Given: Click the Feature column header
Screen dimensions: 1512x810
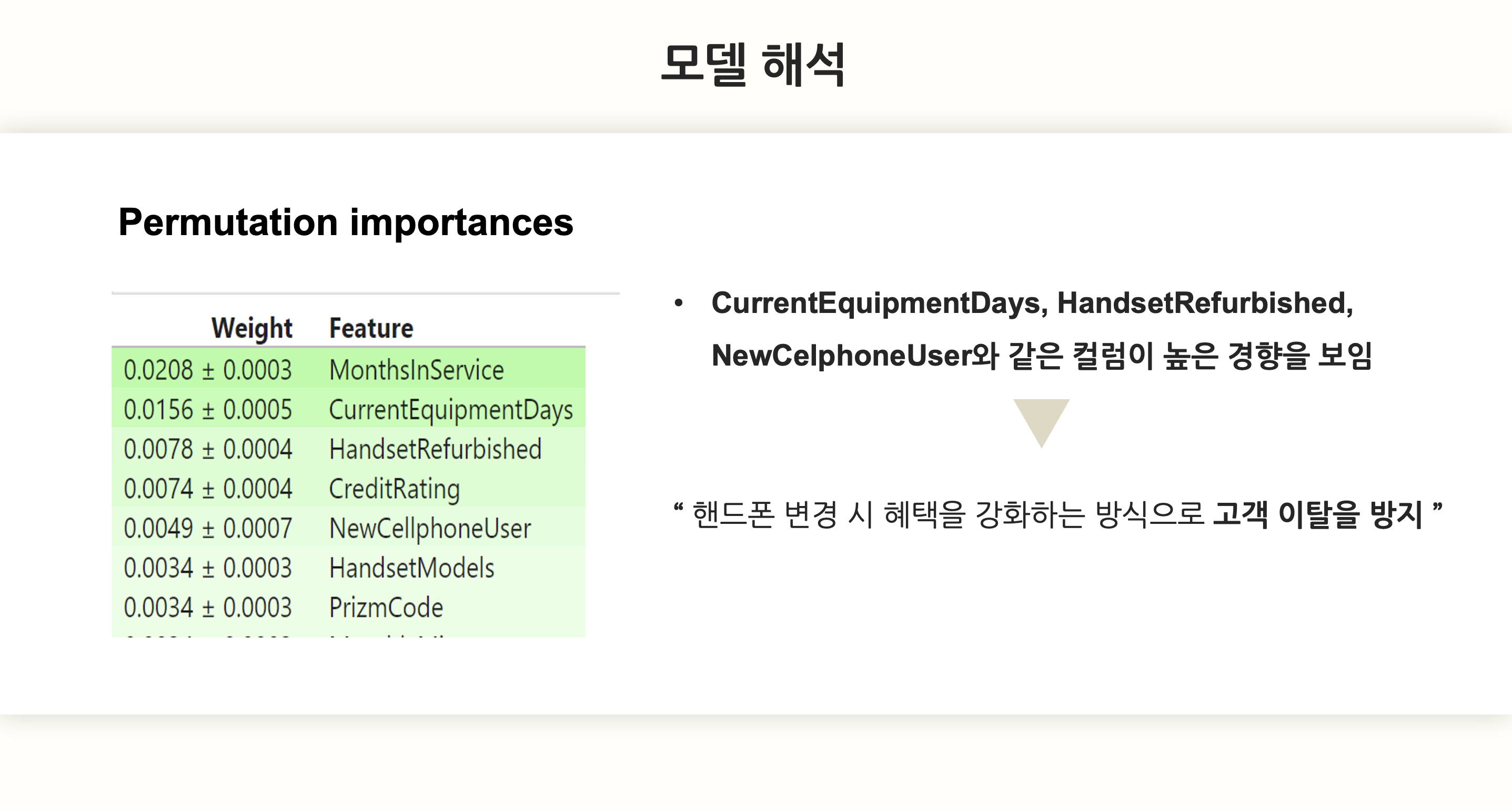Looking at the screenshot, I should [371, 328].
